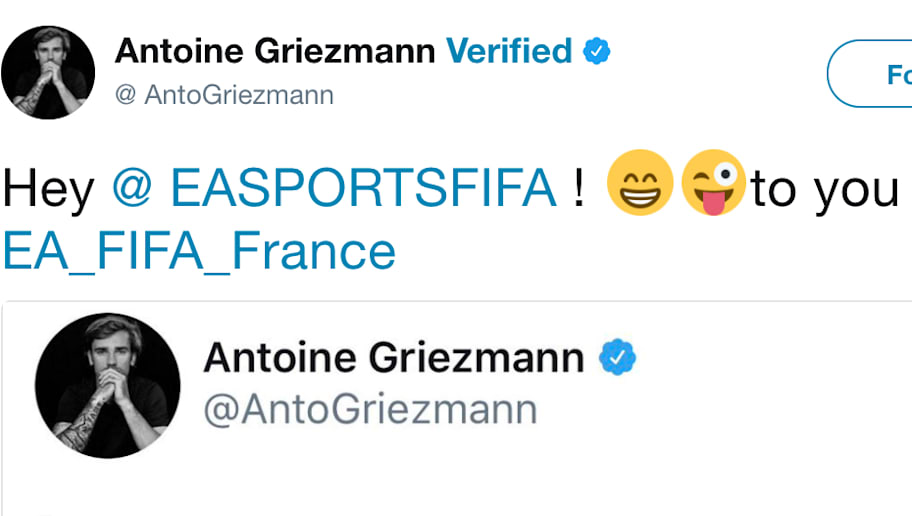Click the blue verified badge in the header

596,51
